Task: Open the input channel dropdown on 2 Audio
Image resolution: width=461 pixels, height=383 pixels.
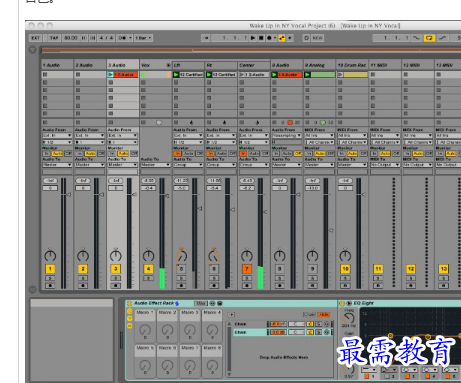Action: click(90, 142)
